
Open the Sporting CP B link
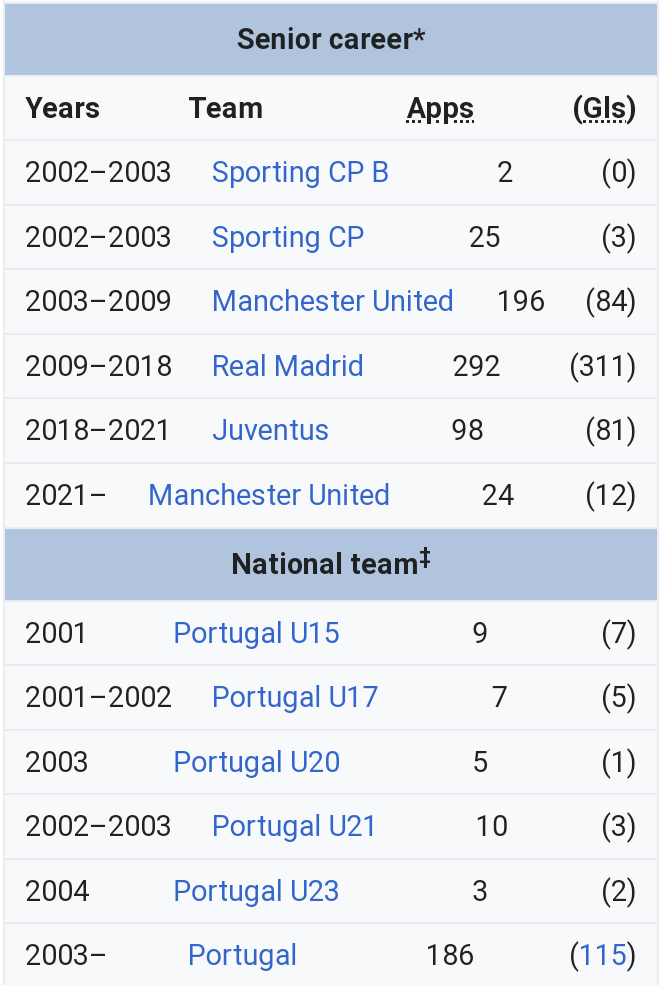tap(300, 173)
